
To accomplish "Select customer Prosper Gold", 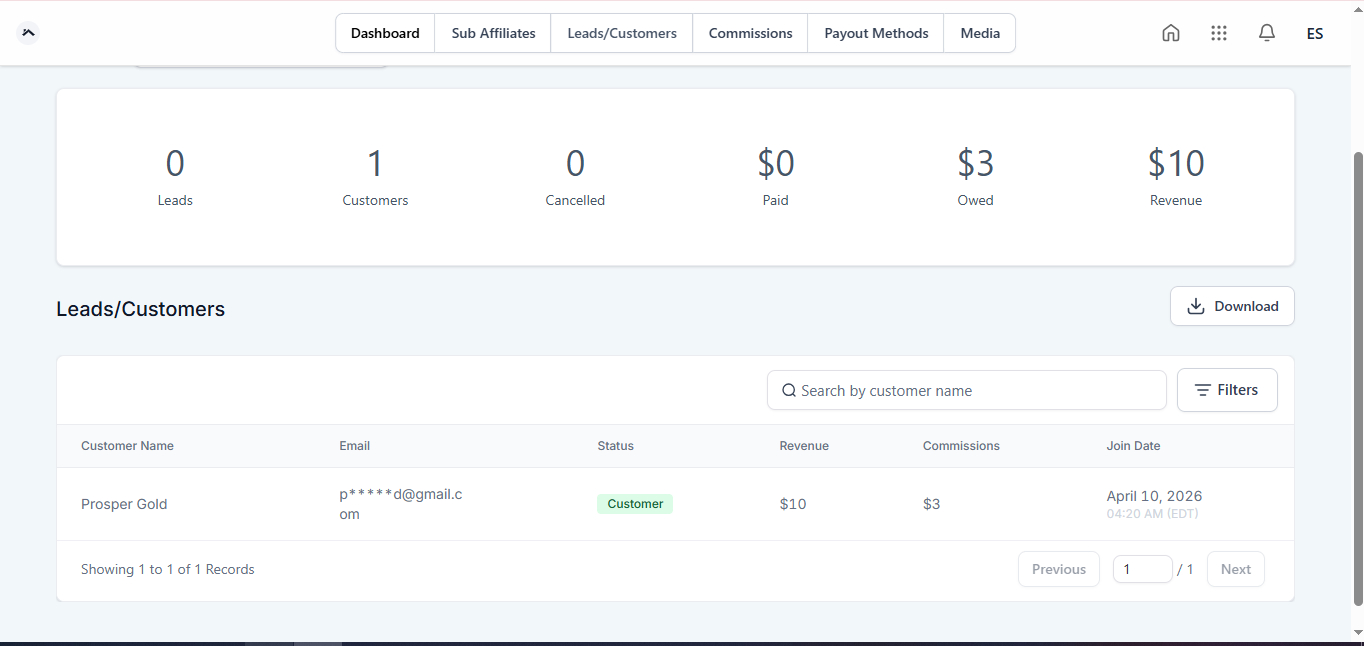I will [124, 504].
